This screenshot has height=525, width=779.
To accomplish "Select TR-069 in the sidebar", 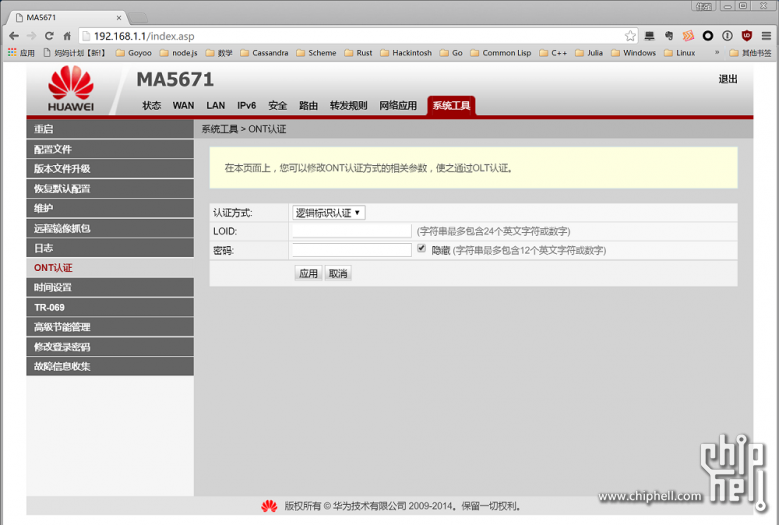I will pos(110,307).
